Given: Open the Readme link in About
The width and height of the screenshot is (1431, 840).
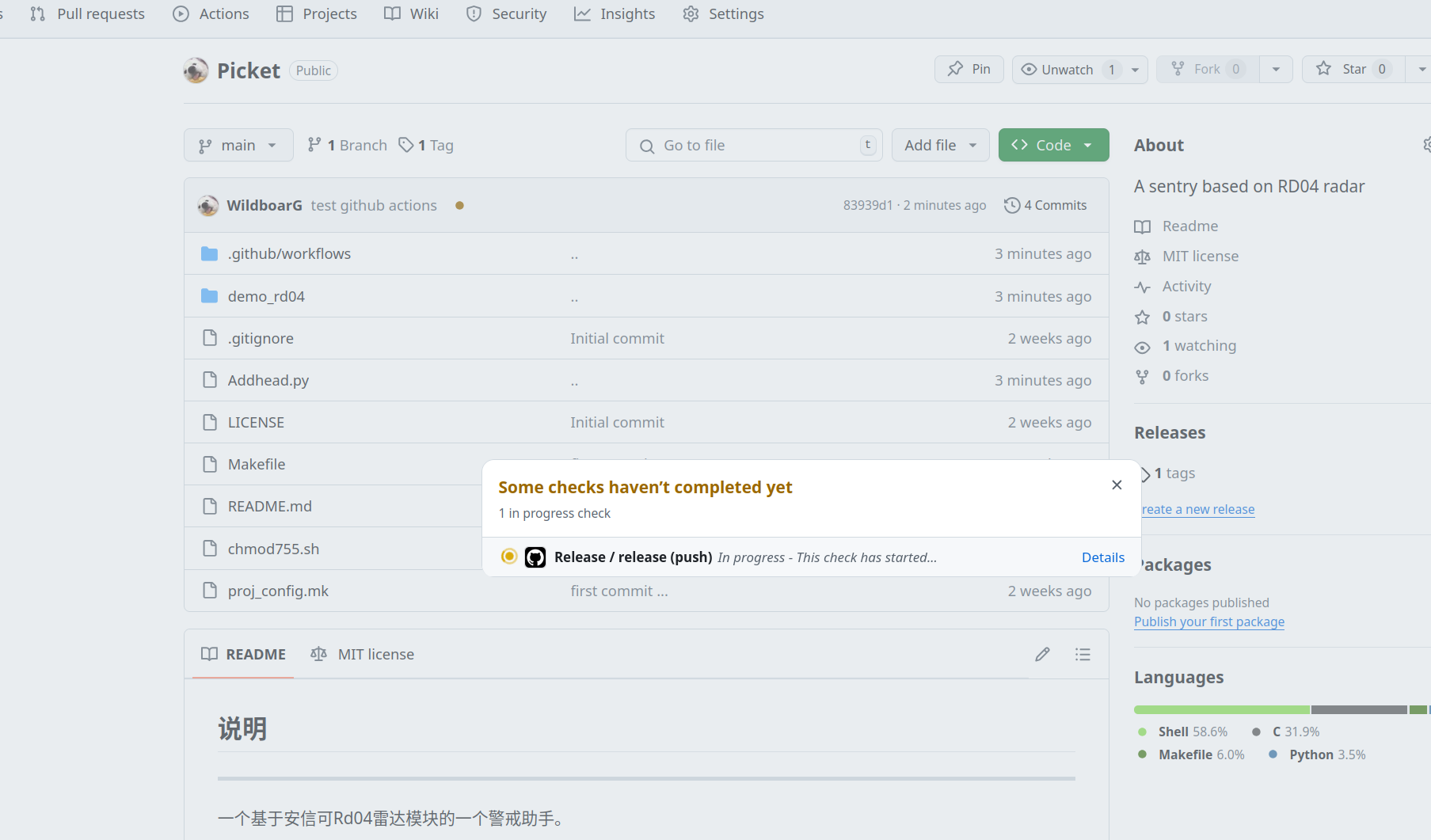Looking at the screenshot, I should tap(1177, 226).
